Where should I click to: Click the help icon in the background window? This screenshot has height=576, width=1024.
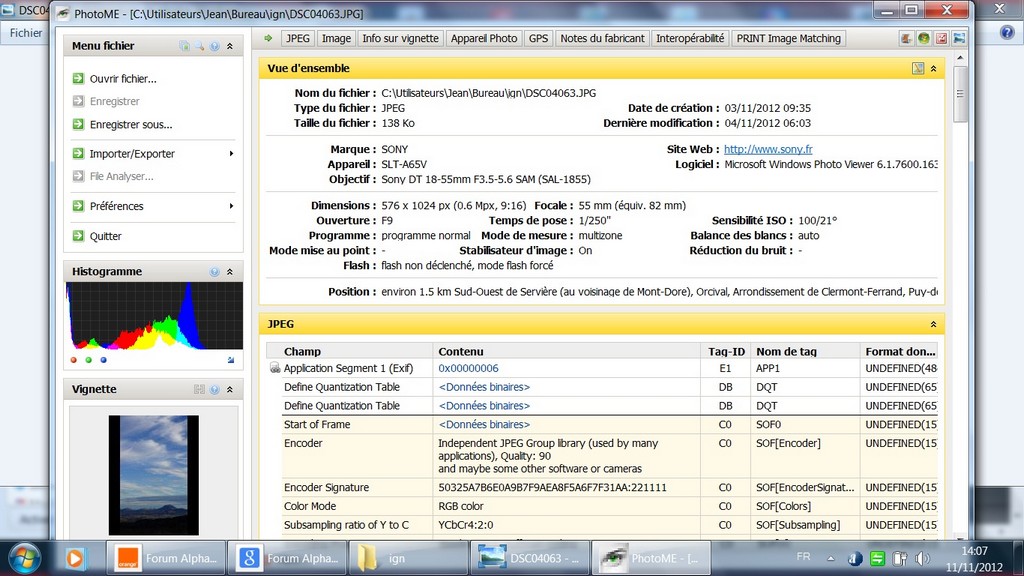click(x=1007, y=33)
